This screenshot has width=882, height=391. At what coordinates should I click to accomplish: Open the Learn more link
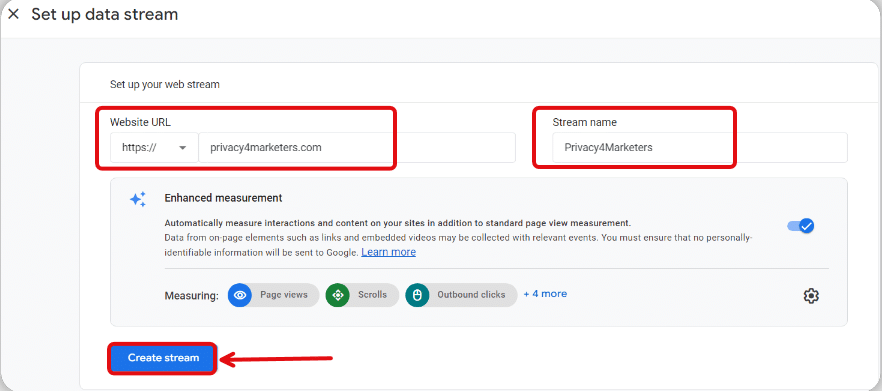[x=389, y=252]
